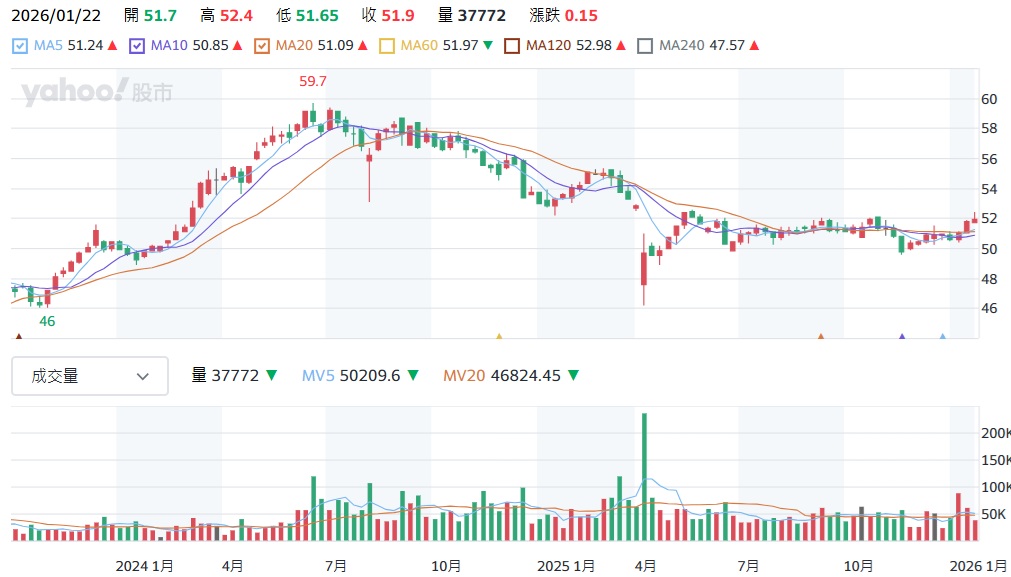
Task: Click the green 46 low price label
Action: 47,322
